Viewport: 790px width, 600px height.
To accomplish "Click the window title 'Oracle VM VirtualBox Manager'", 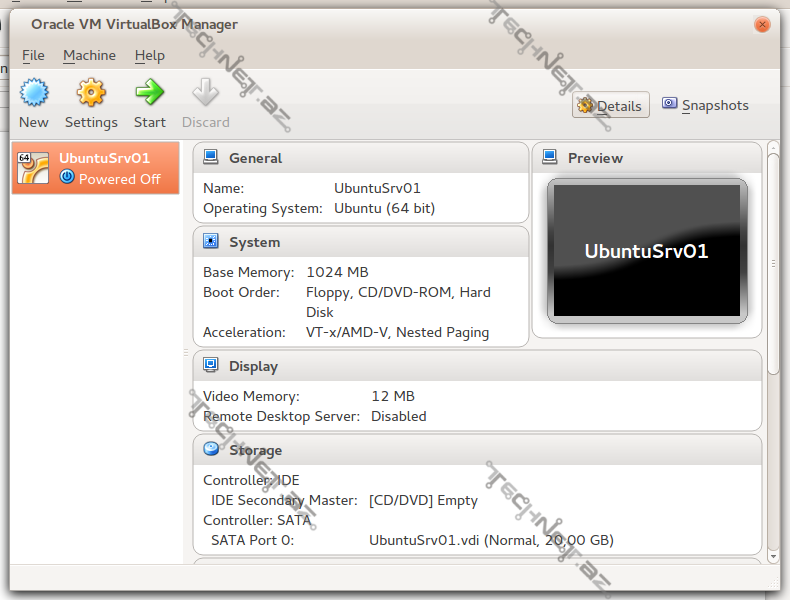I will [x=135, y=24].
